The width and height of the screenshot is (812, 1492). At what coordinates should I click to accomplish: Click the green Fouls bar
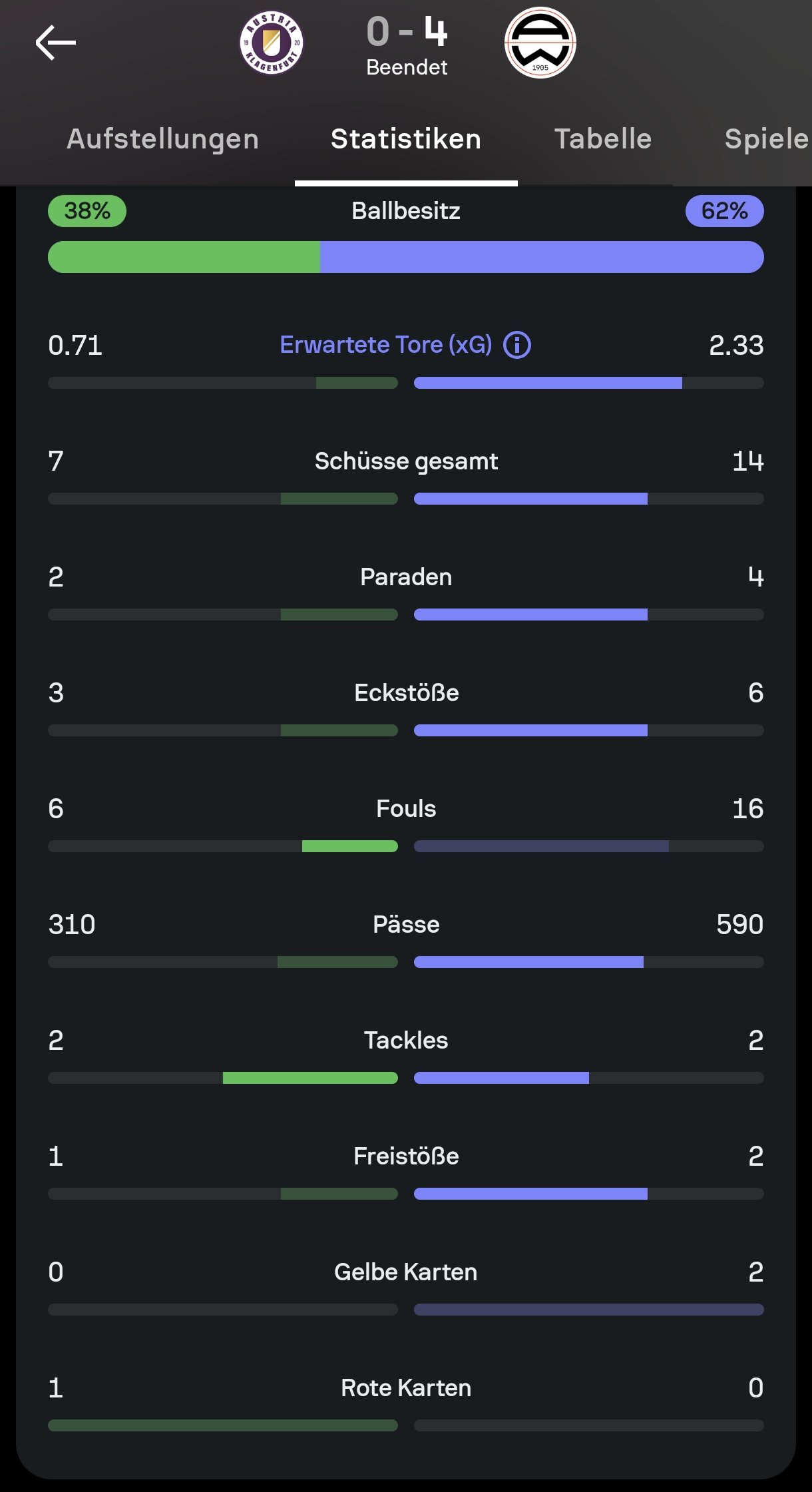coord(350,846)
